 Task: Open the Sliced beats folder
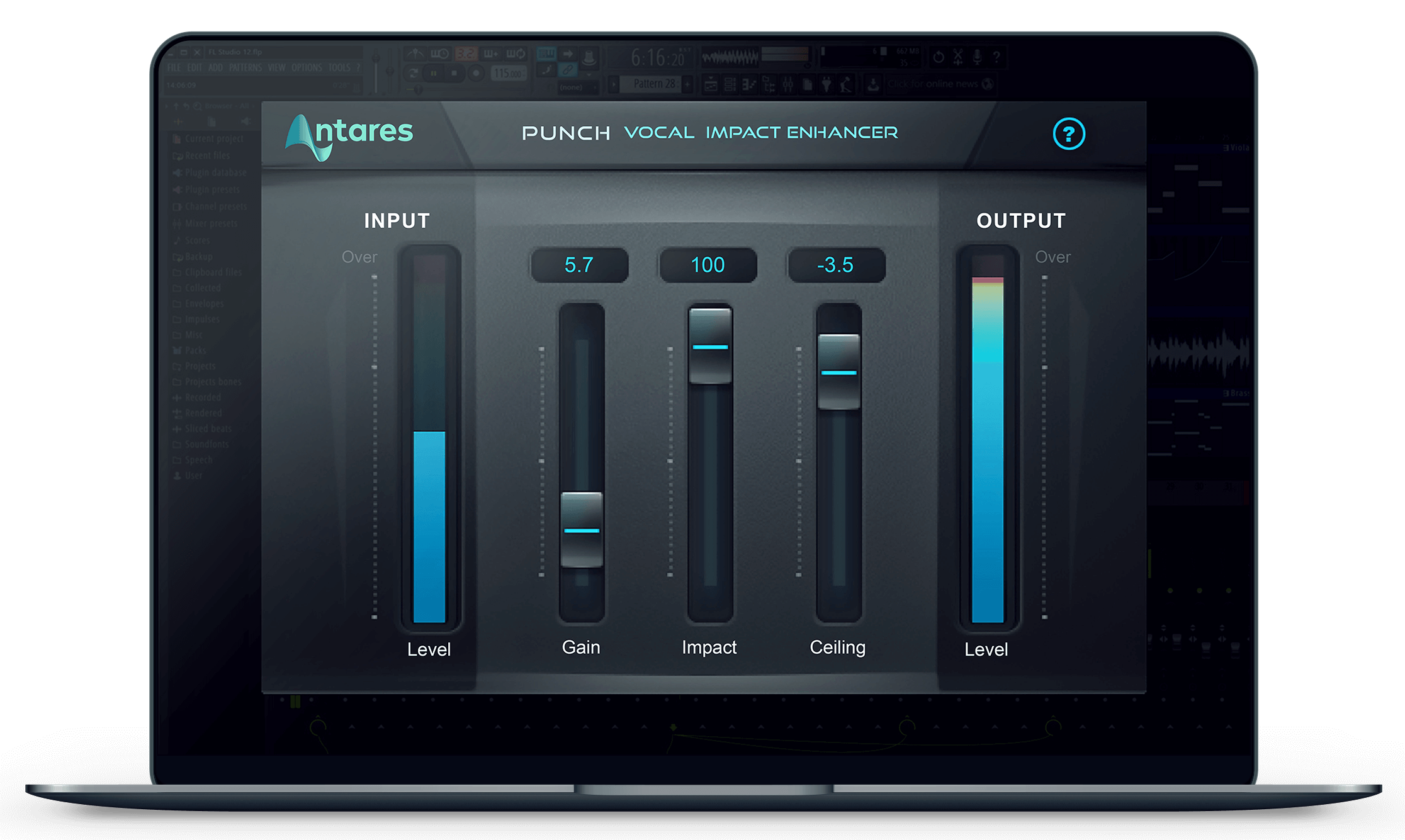202,428
